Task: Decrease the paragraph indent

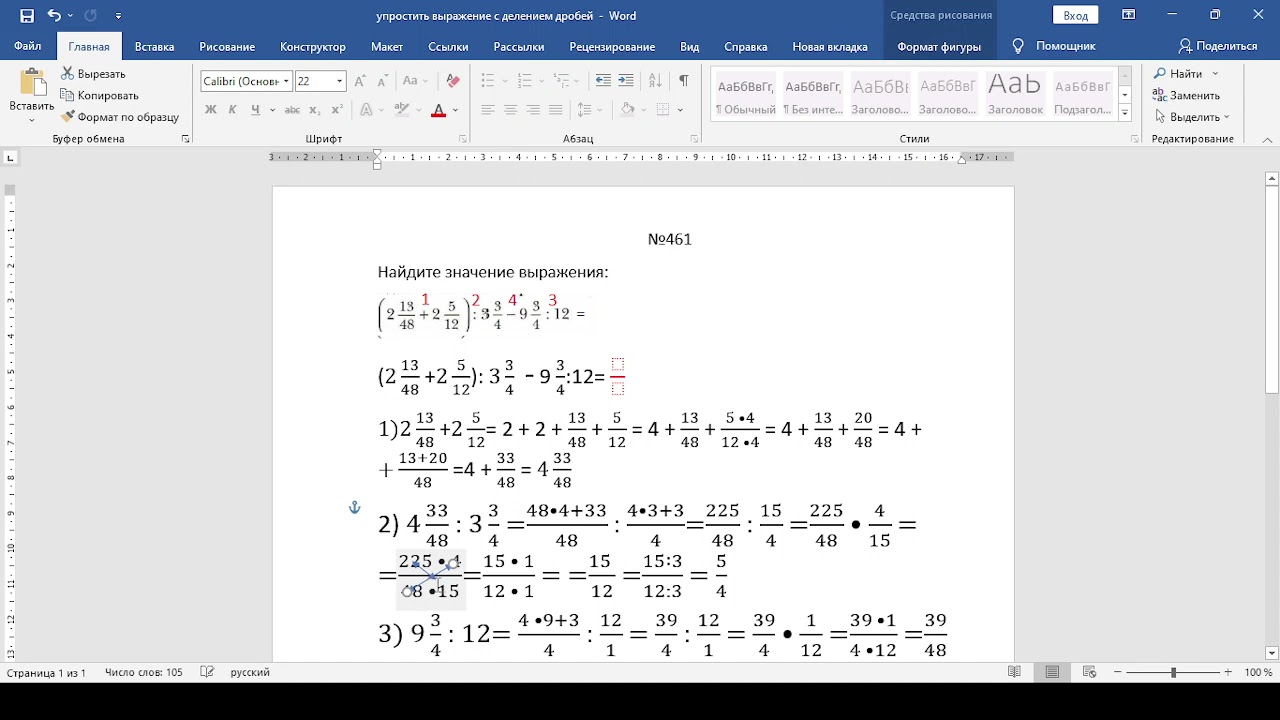Action: pyautogui.click(x=603, y=81)
